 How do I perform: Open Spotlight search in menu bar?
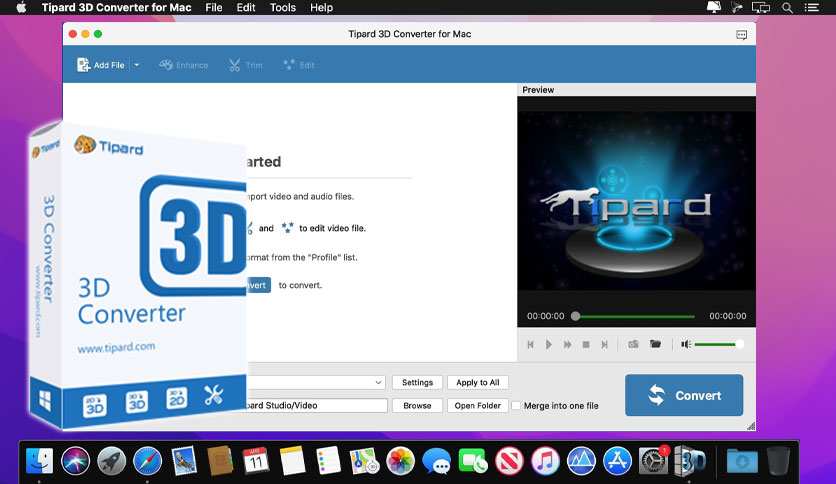click(787, 7)
